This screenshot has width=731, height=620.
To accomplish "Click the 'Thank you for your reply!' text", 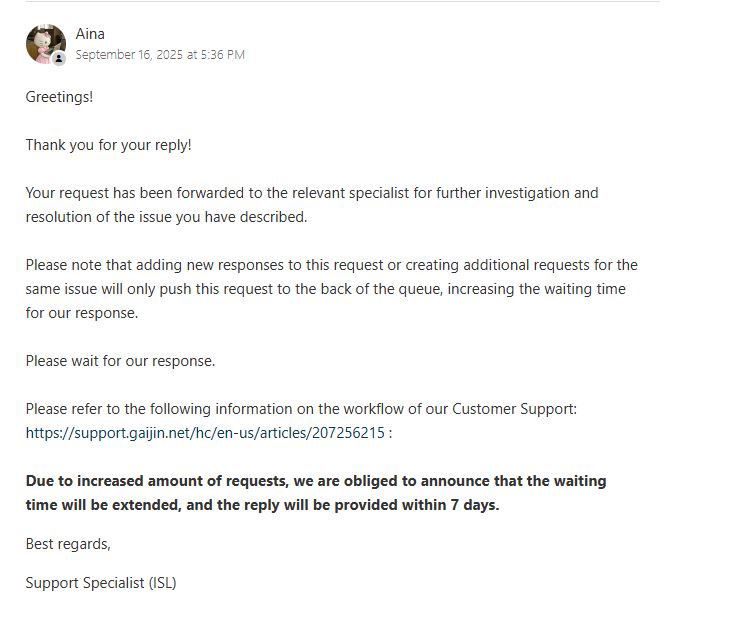I will [108, 145].
